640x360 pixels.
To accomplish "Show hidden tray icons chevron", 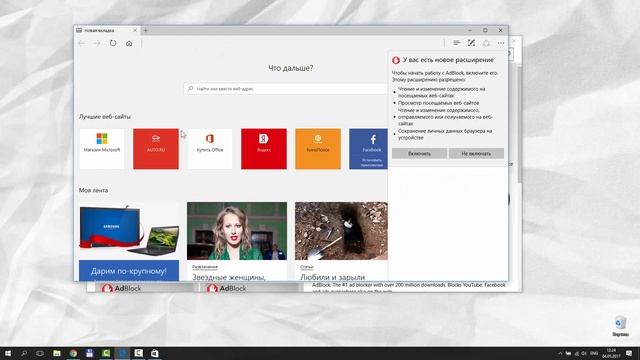I will pos(560,353).
